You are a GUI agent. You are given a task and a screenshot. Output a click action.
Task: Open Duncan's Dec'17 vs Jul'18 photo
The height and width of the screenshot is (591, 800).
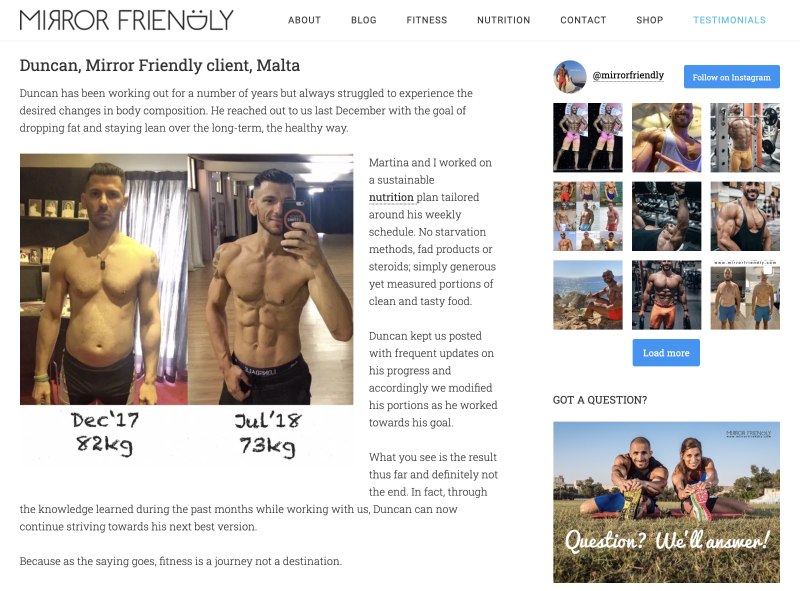(x=186, y=310)
